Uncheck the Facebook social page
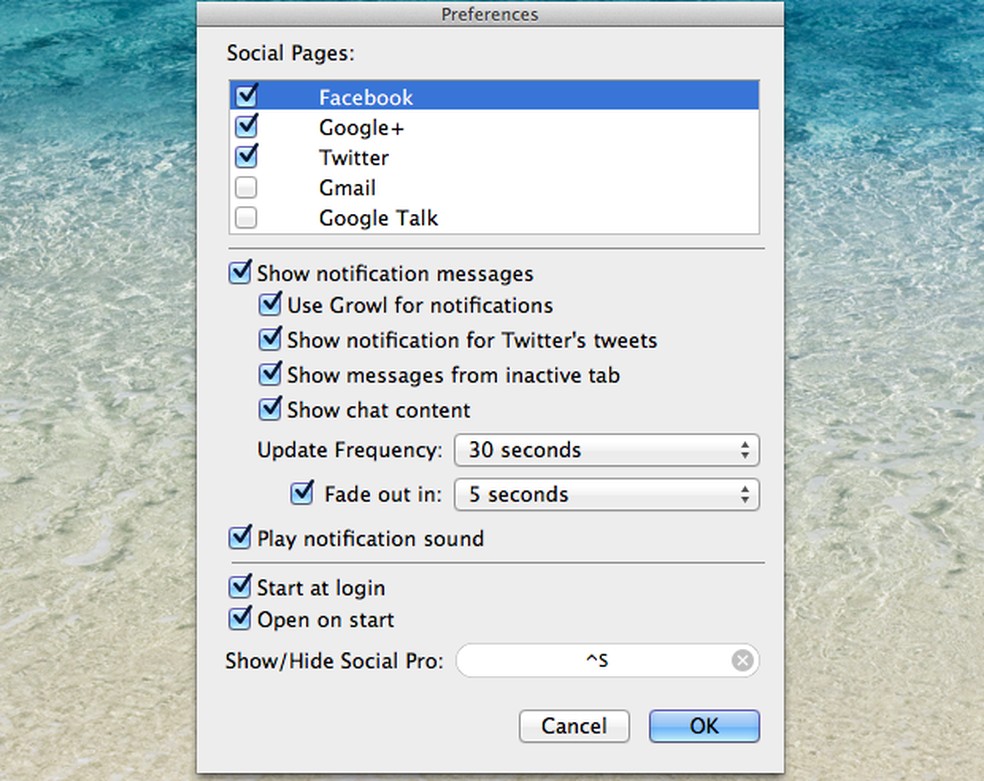 click(245, 96)
